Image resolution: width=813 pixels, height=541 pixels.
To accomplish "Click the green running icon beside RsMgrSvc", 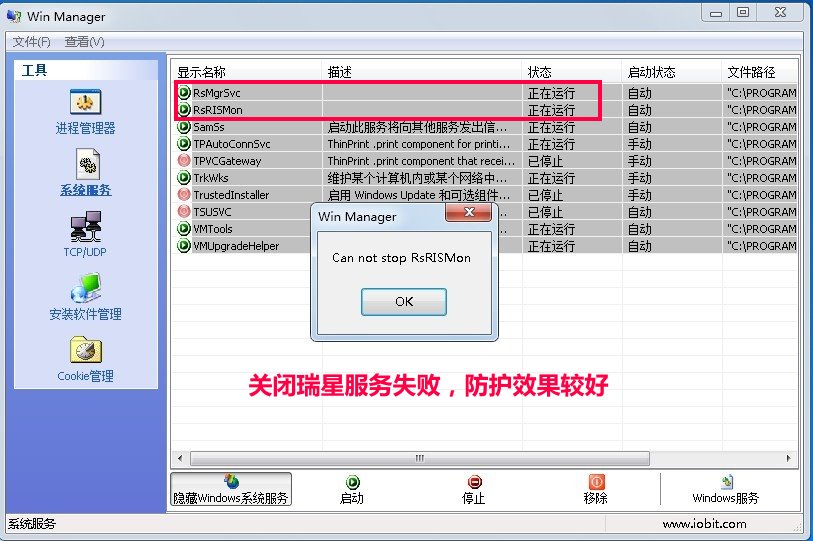I will click(184, 93).
